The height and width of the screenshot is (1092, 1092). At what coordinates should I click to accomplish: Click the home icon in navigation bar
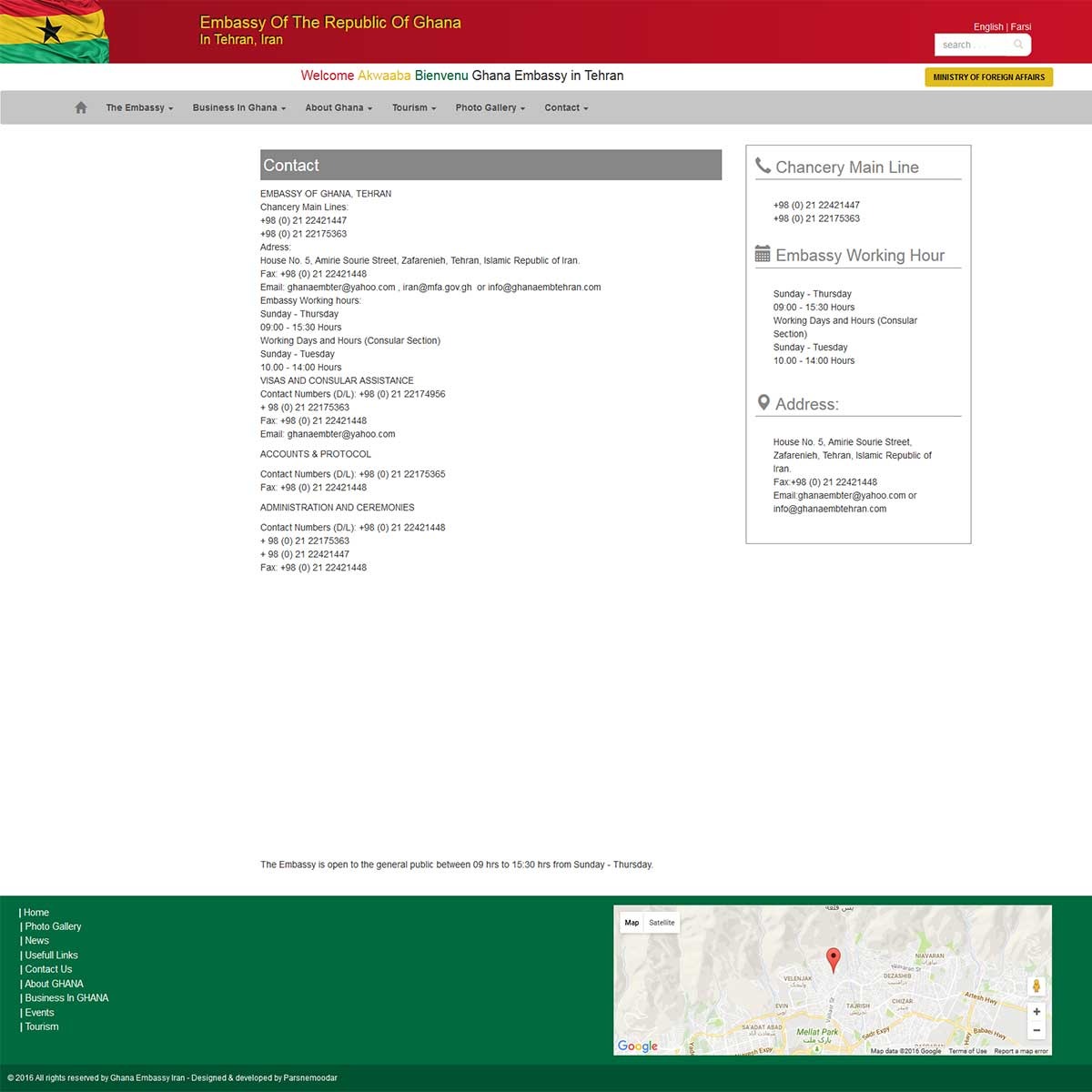tap(81, 107)
